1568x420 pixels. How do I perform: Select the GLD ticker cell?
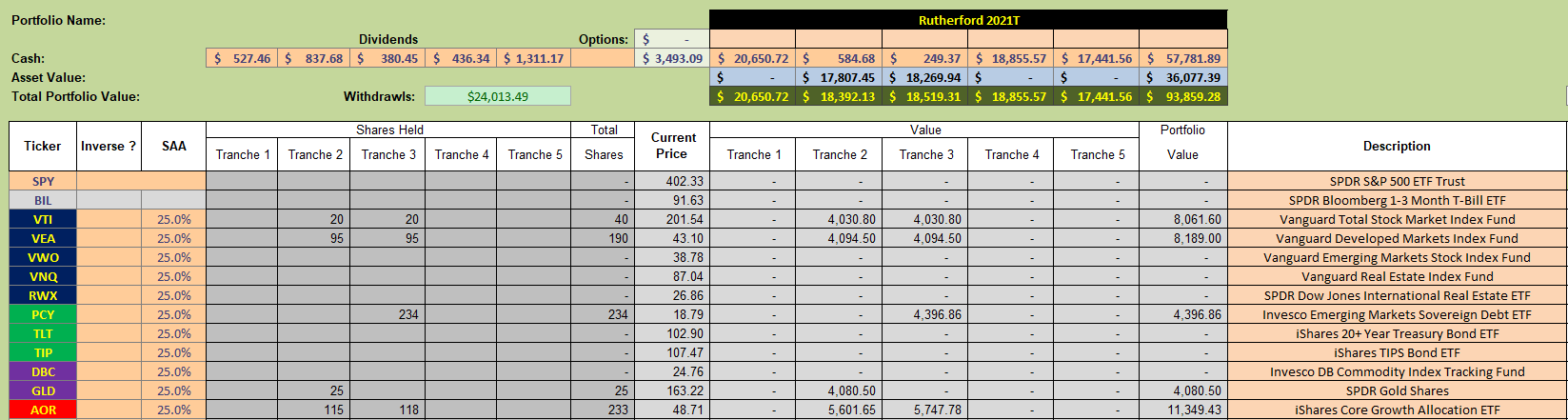[43, 390]
